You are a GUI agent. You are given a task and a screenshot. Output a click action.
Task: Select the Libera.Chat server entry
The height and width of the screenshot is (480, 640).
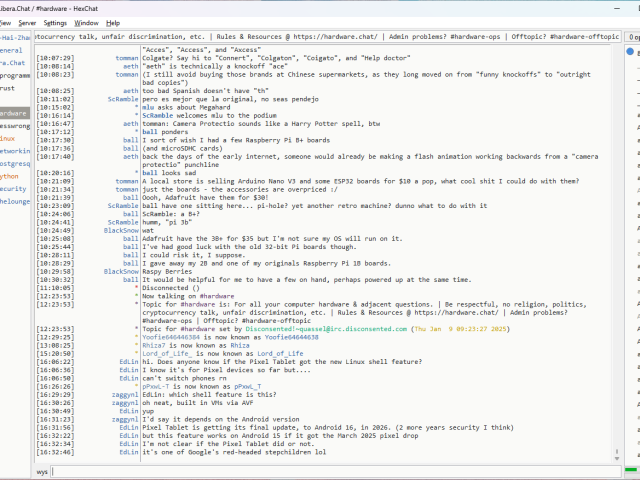tap(14, 62)
